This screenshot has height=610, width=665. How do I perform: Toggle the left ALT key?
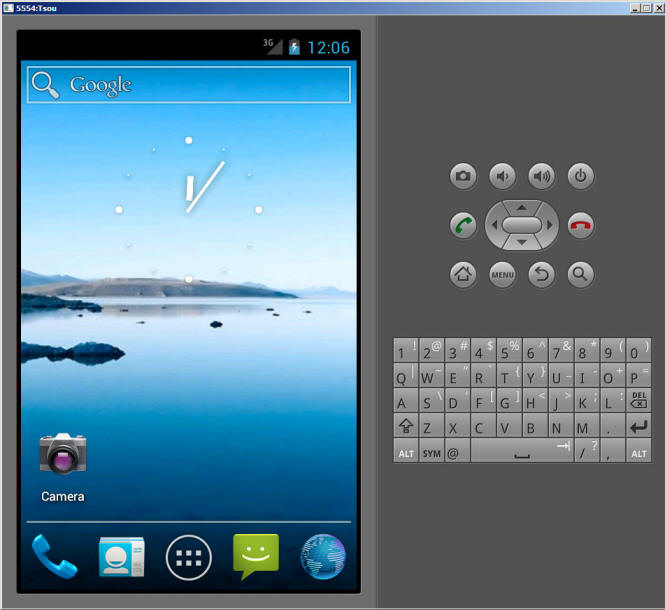tap(406, 451)
